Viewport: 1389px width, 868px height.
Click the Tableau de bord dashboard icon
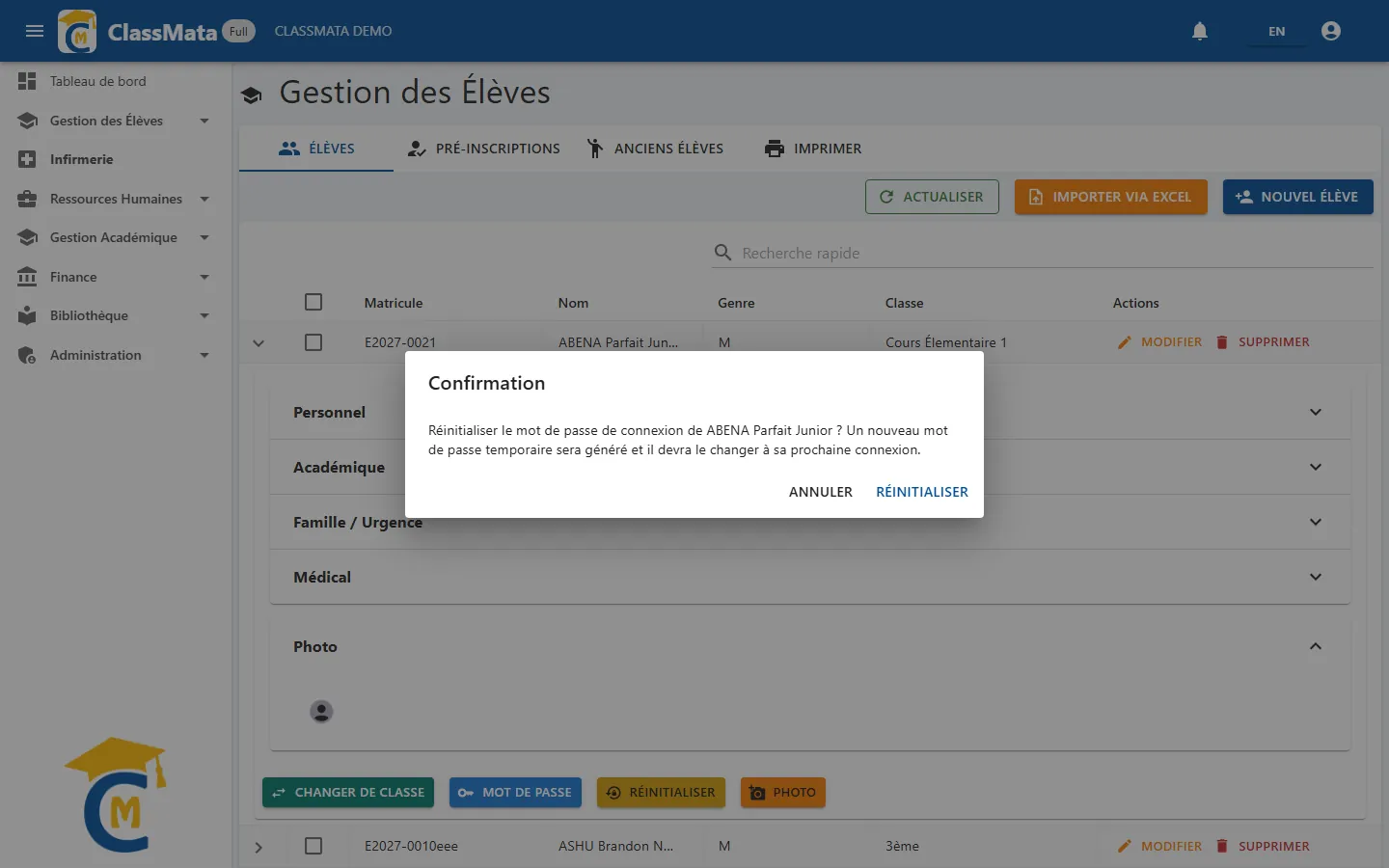pos(27,82)
